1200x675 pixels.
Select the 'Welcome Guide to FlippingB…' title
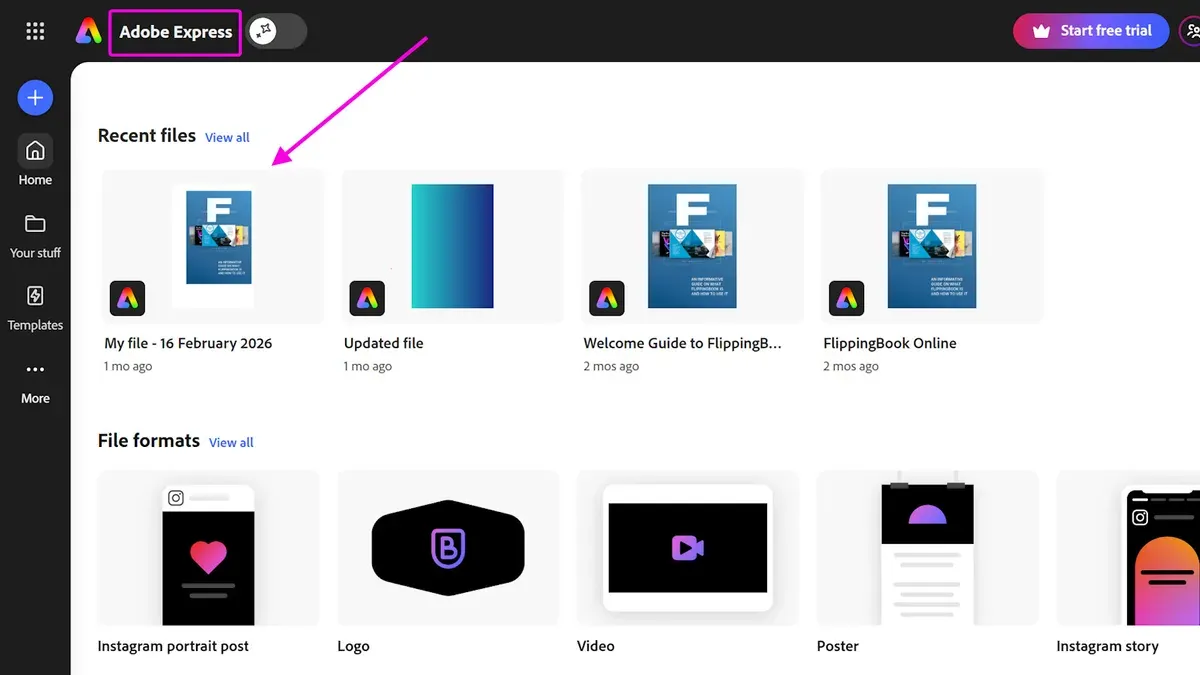683,343
